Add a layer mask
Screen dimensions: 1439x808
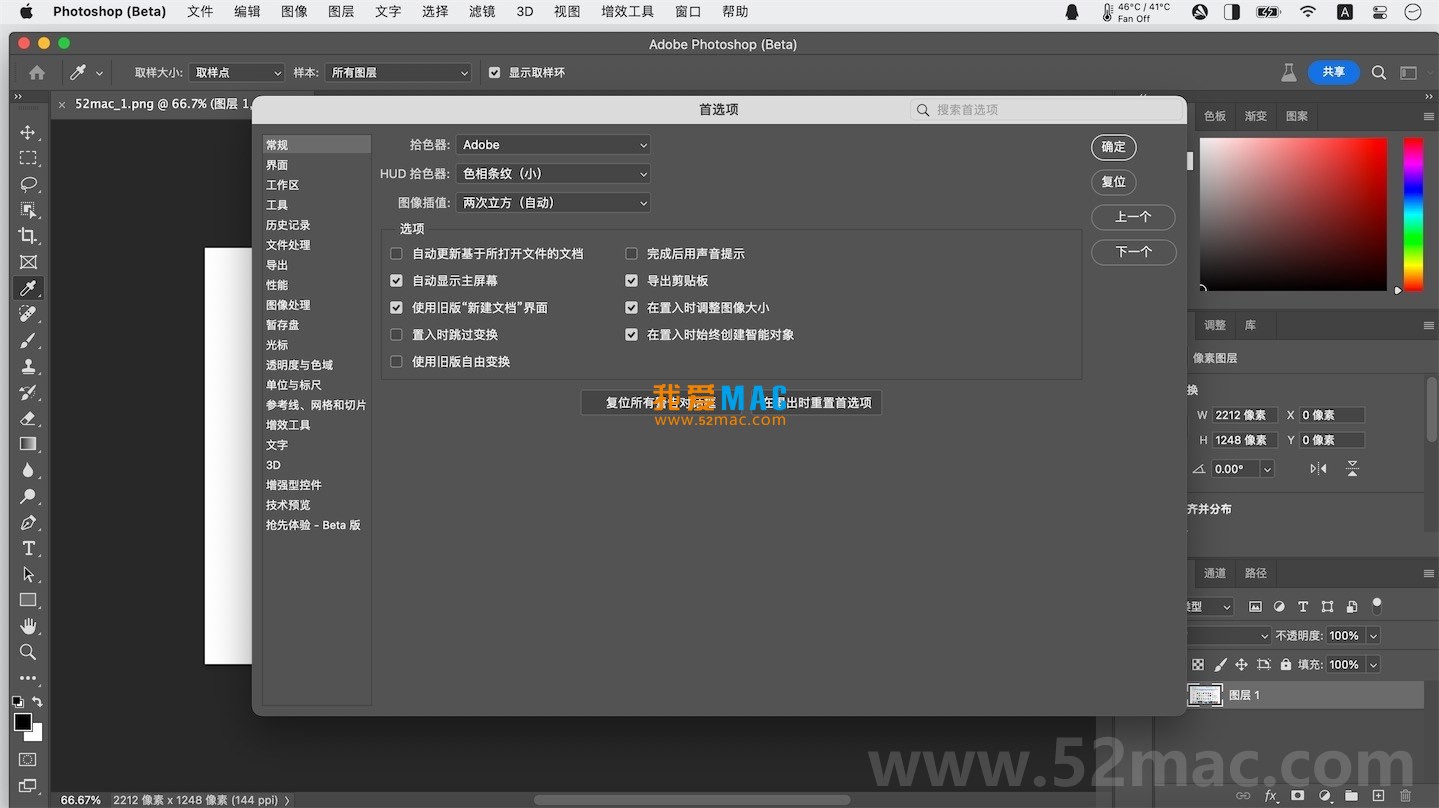1298,796
